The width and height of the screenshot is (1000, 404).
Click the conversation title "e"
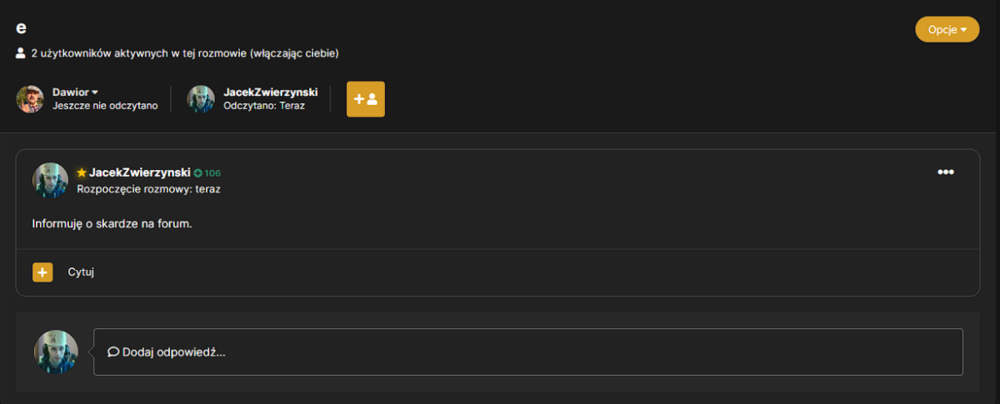pos(21,28)
